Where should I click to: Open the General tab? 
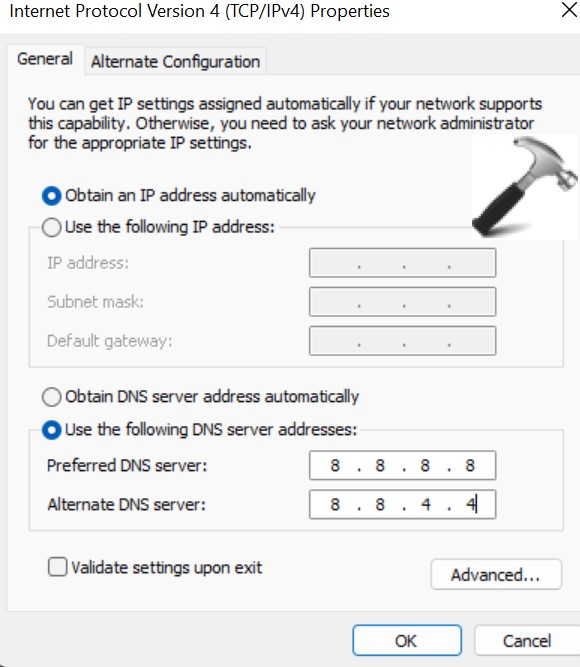click(45, 59)
